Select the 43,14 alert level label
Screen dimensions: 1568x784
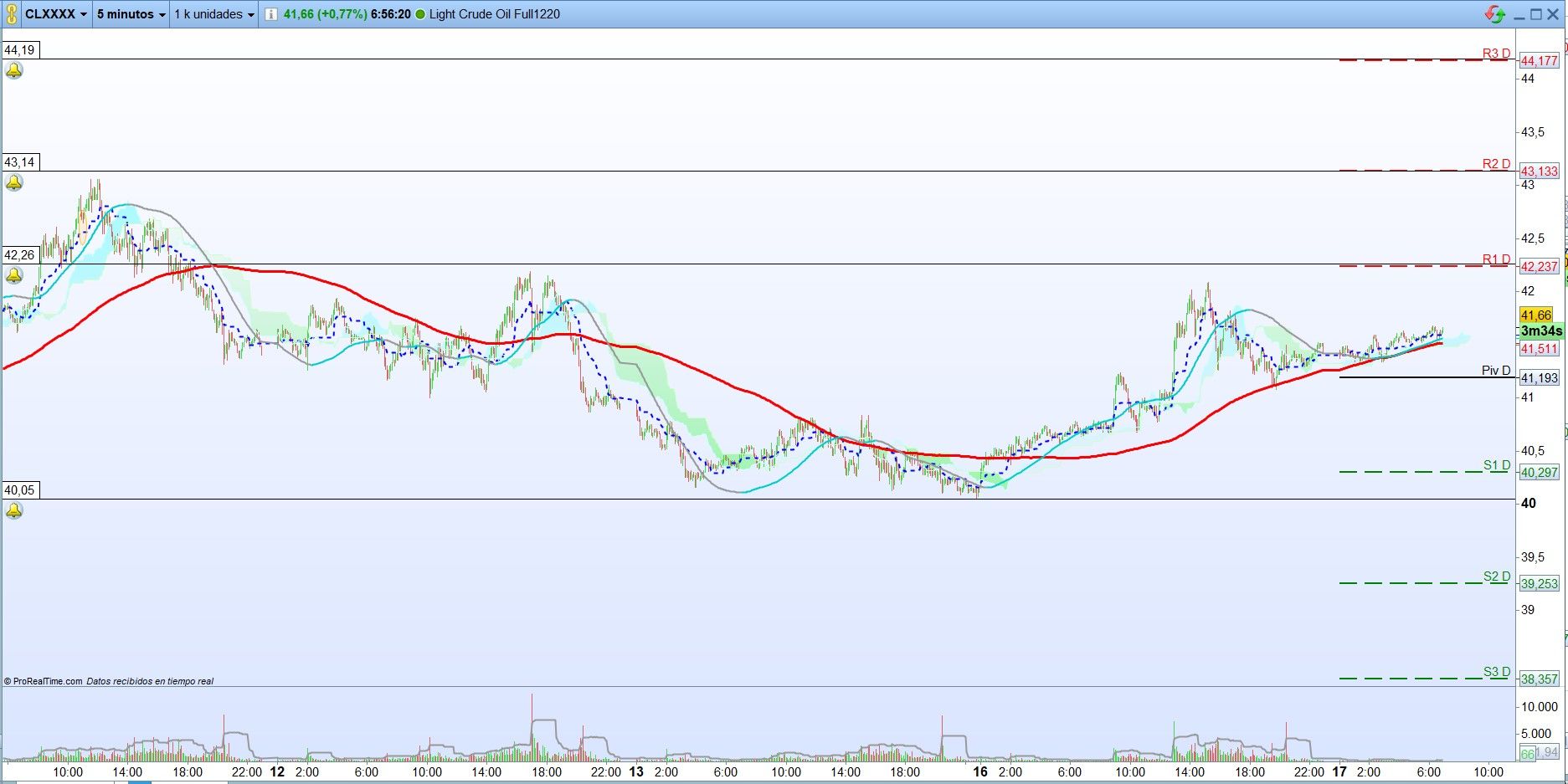[x=20, y=162]
